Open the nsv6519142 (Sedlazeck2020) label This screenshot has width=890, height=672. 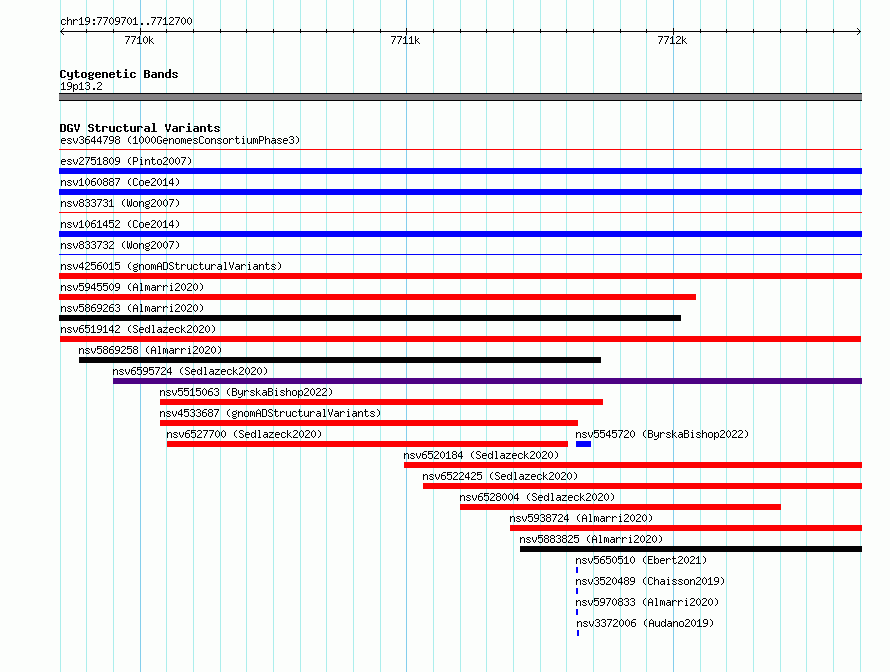pyautogui.click(x=138, y=329)
